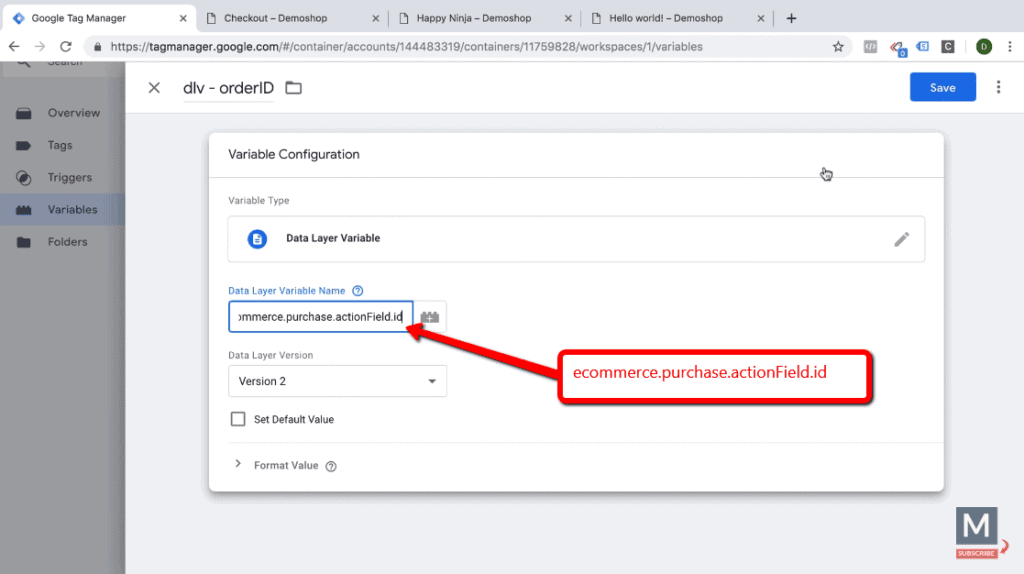This screenshot has height=574, width=1024.
Task: Select Variables in the sidebar
Action: 72,210
